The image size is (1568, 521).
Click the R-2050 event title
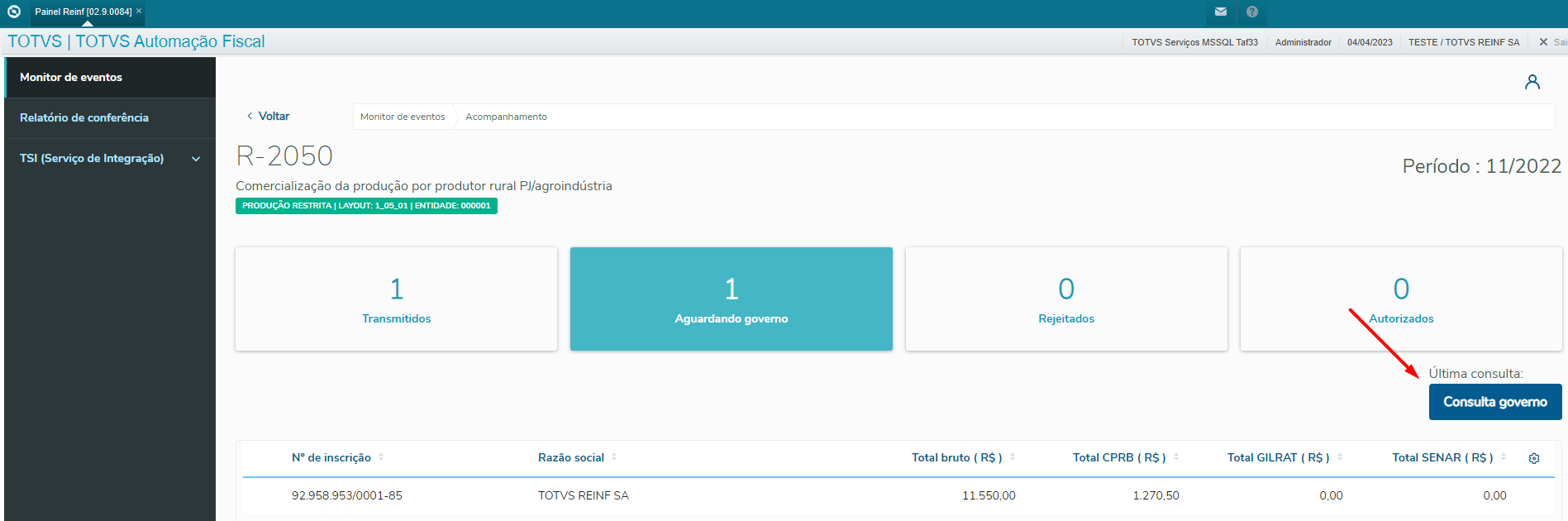[284, 155]
